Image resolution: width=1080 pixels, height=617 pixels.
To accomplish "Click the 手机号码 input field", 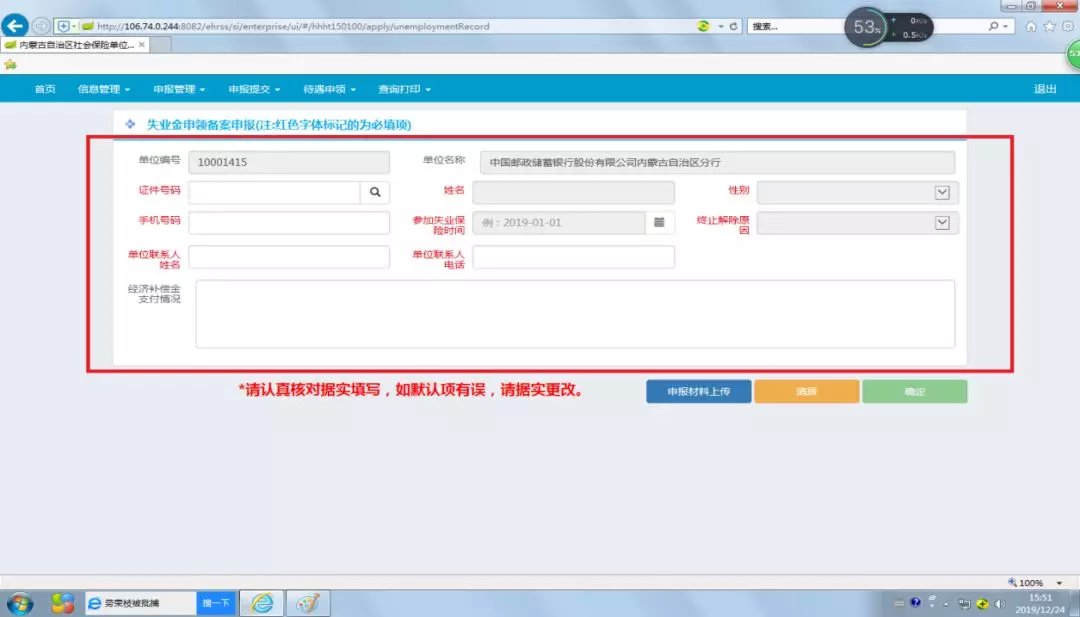I will [288, 223].
